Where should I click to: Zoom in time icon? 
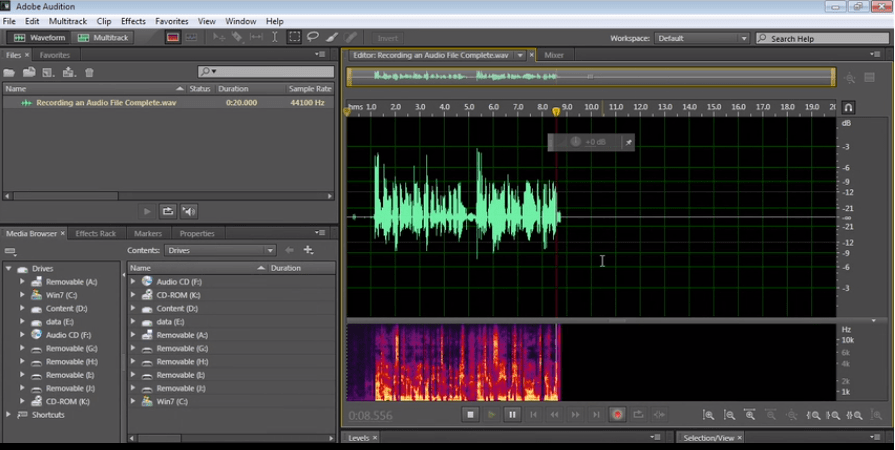point(750,416)
